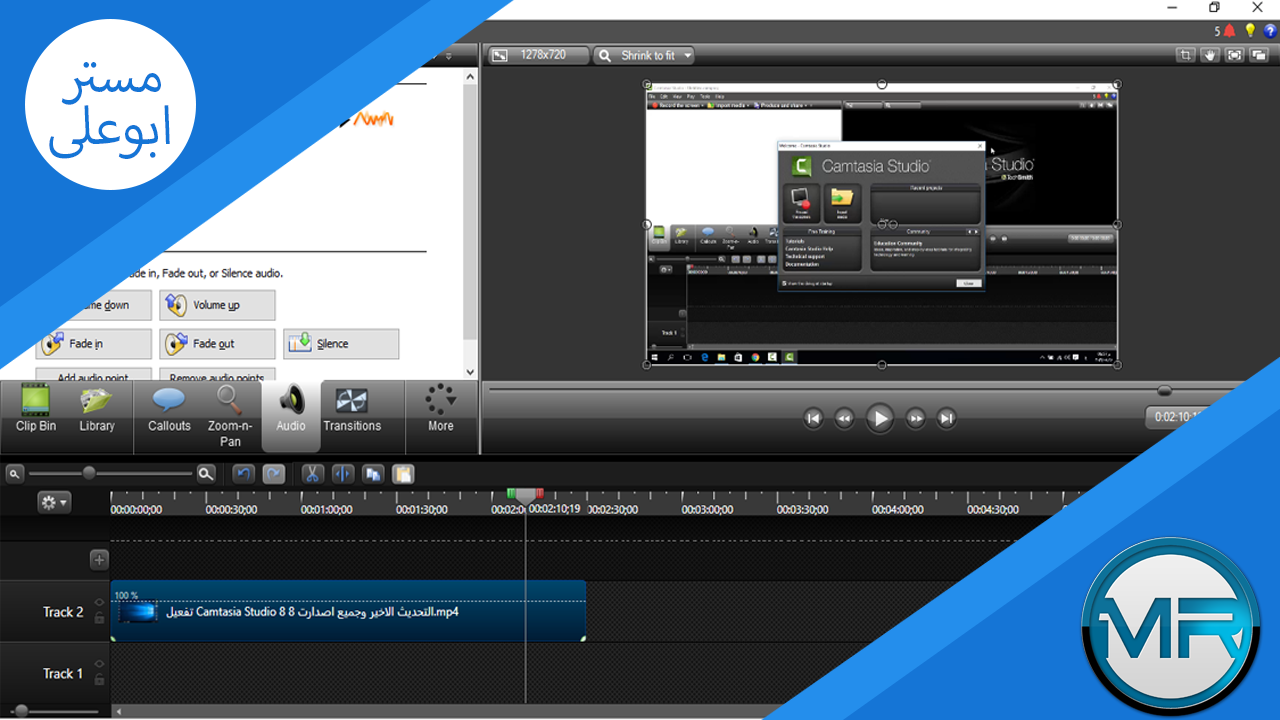Click the playhead marker on the ruler
The height and width of the screenshot is (720, 1280).
525,497
